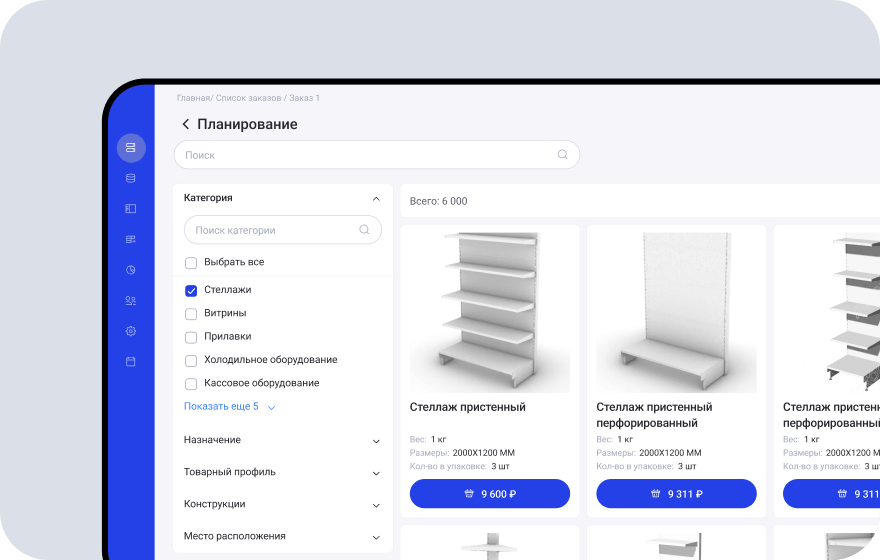Check the Кассовое оборудование checkbox
The image size is (880, 560).
[x=191, y=384]
